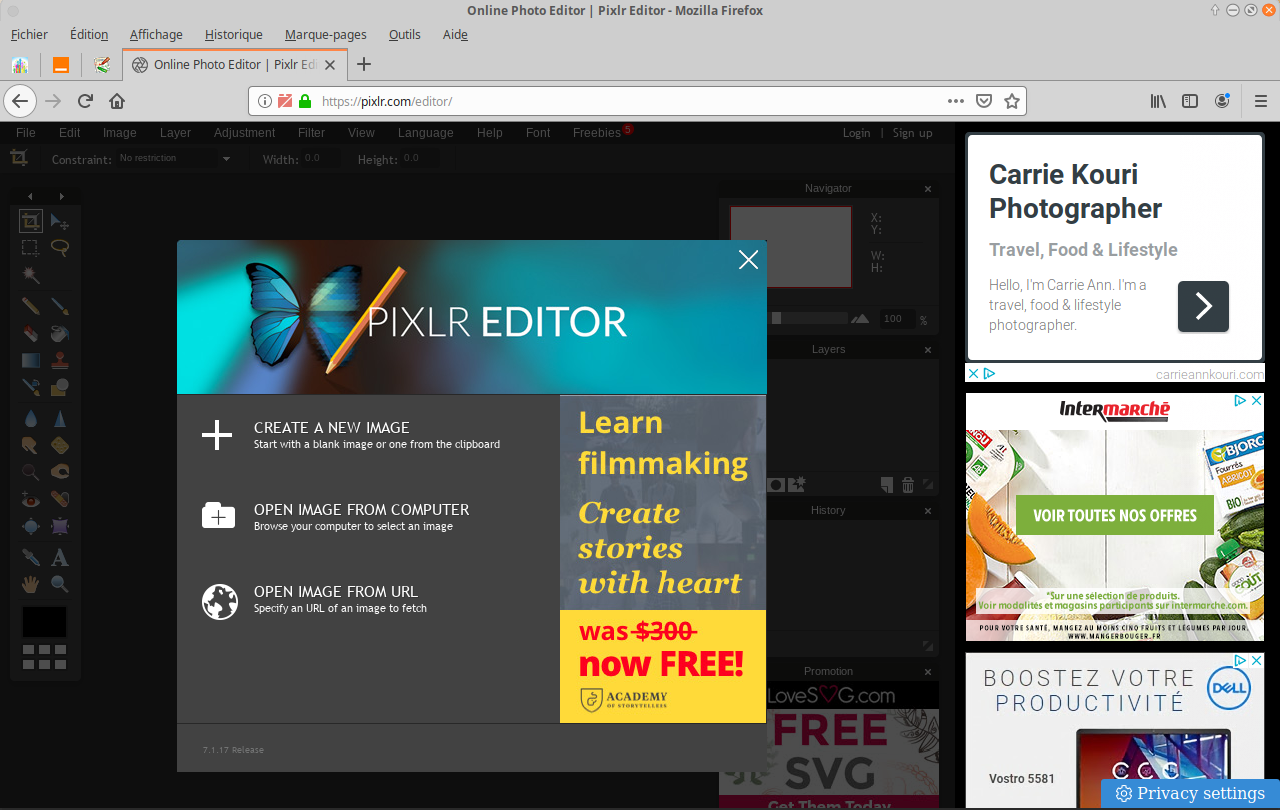
Task: Close the History panel
Action: (928, 511)
